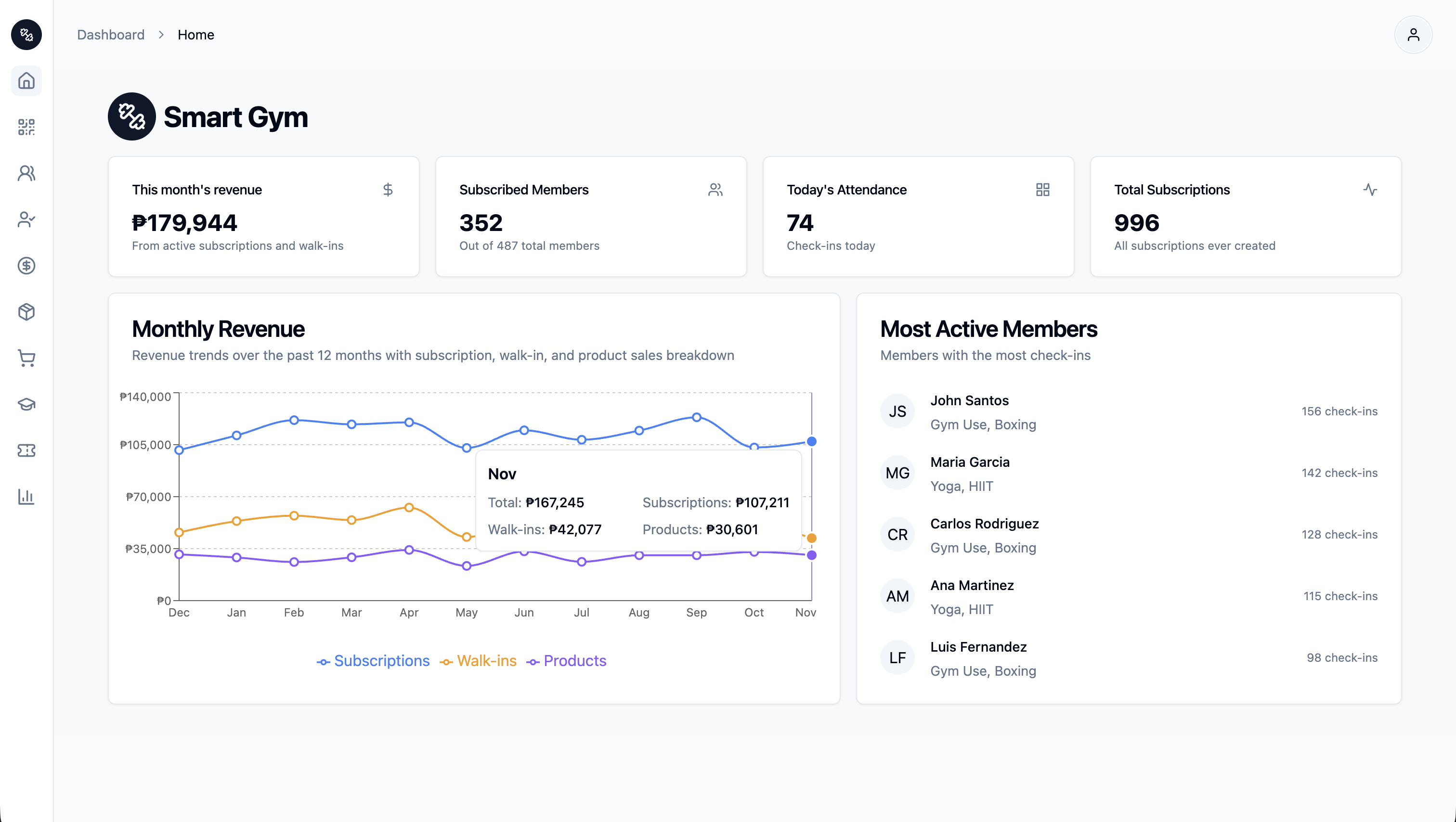Click the Smart Gym logo in sidebar top
The width and height of the screenshot is (1456, 822).
(26, 35)
